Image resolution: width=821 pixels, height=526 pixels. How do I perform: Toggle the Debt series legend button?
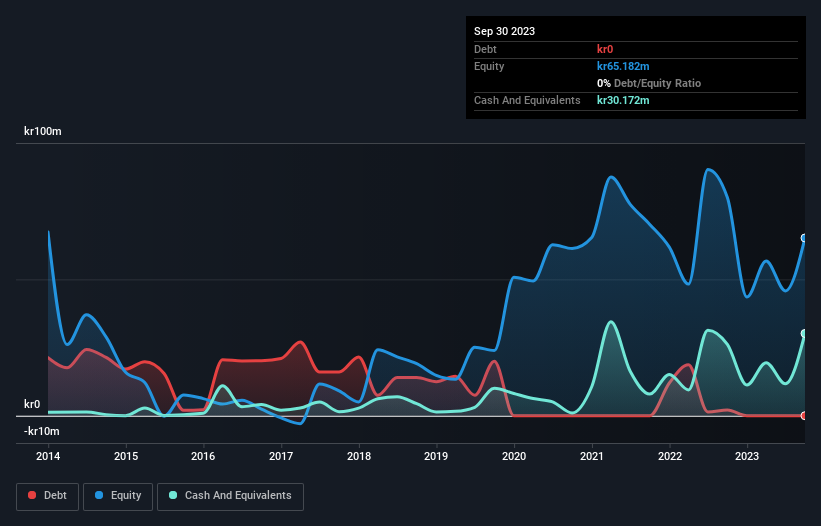coord(48,496)
